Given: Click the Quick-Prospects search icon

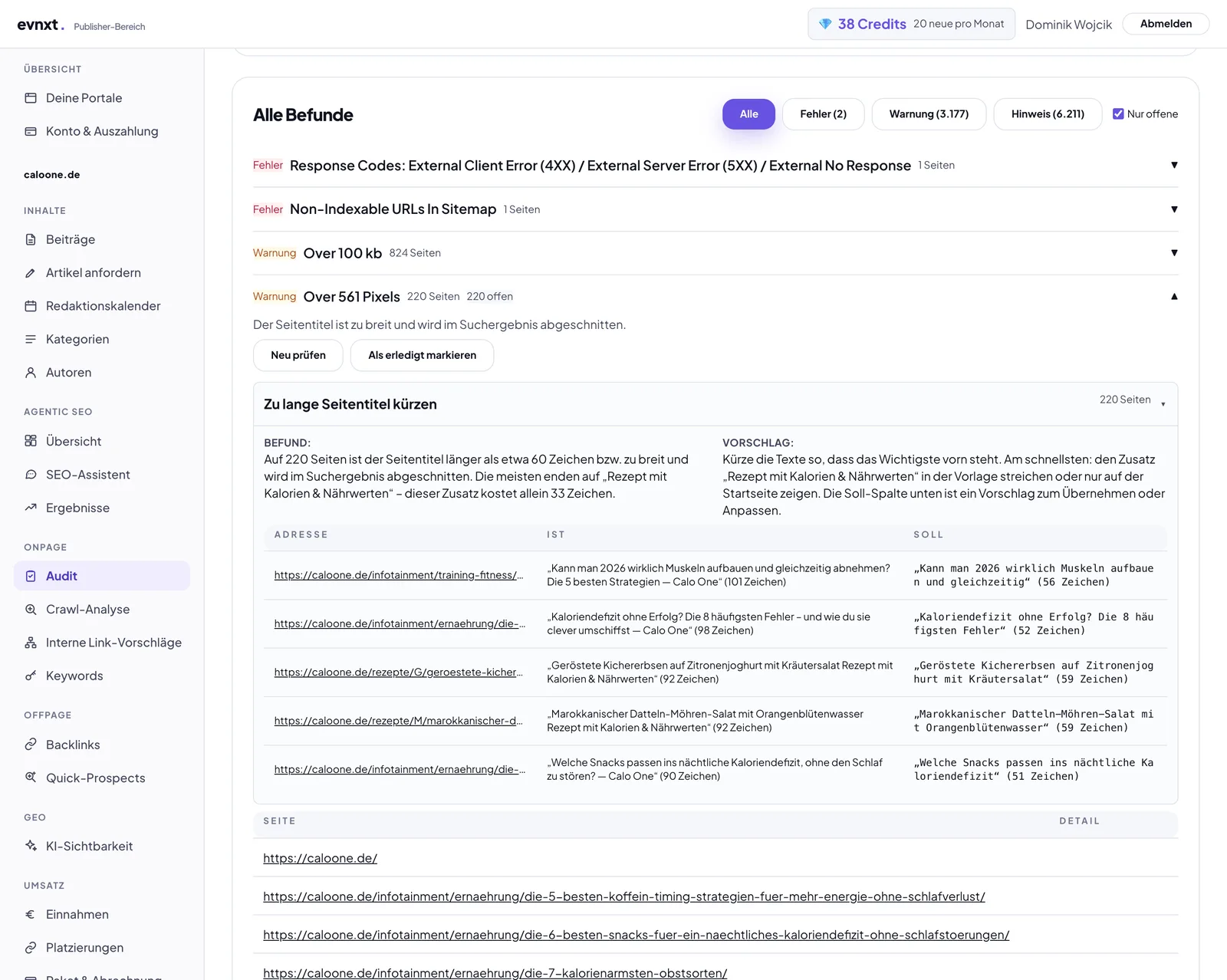Looking at the screenshot, I should coord(31,778).
